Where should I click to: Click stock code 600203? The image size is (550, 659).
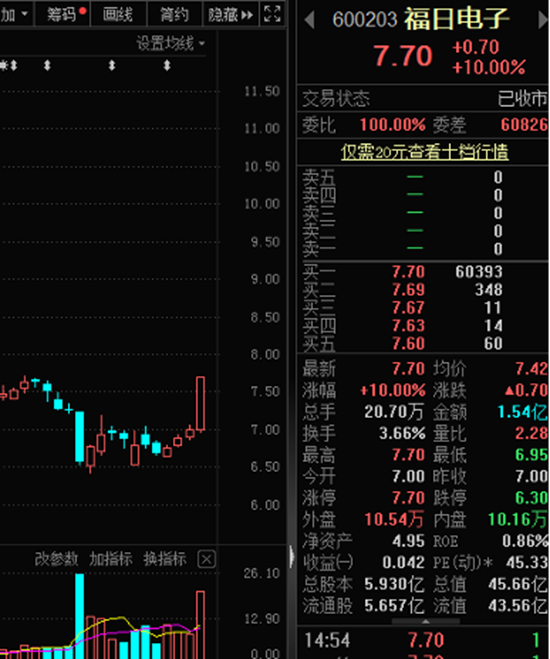tap(365, 20)
